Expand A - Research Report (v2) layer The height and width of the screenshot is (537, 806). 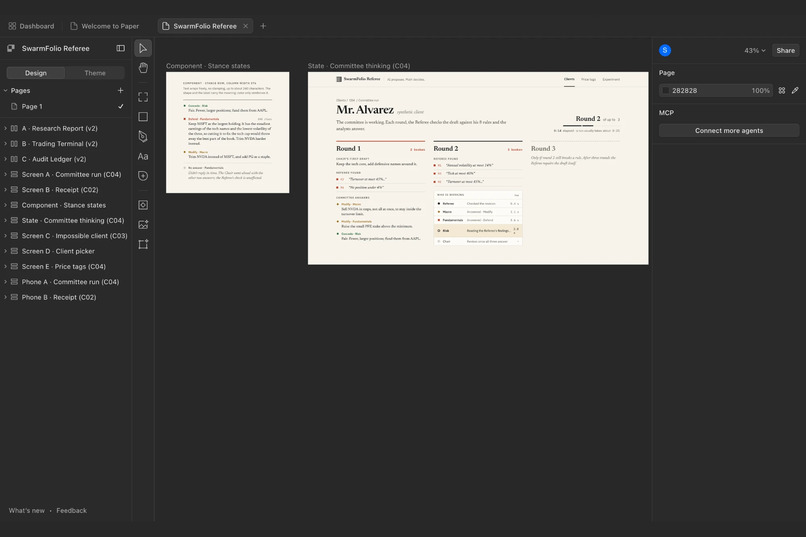coord(5,128)
